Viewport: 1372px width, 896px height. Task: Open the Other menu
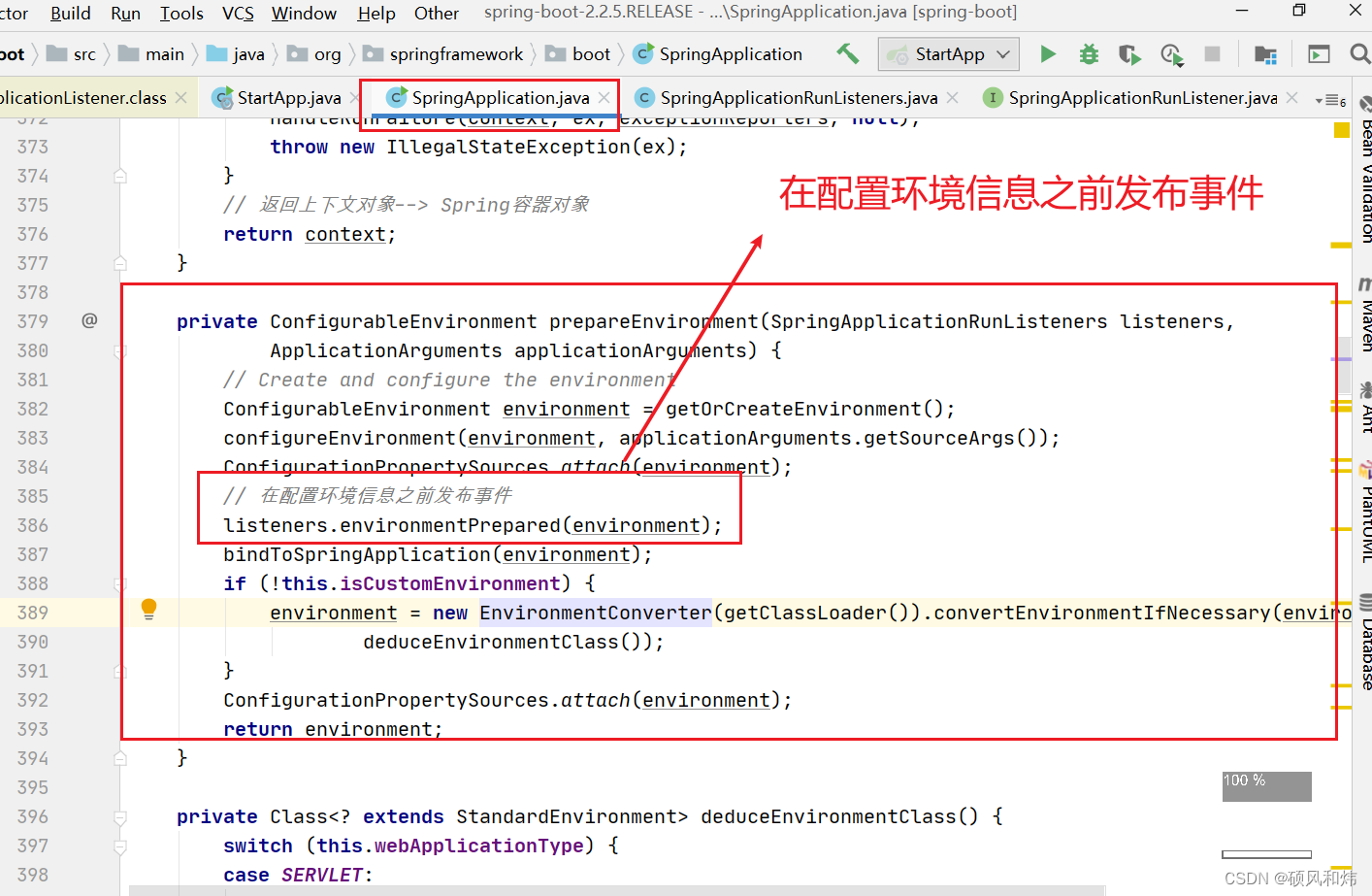437,14
